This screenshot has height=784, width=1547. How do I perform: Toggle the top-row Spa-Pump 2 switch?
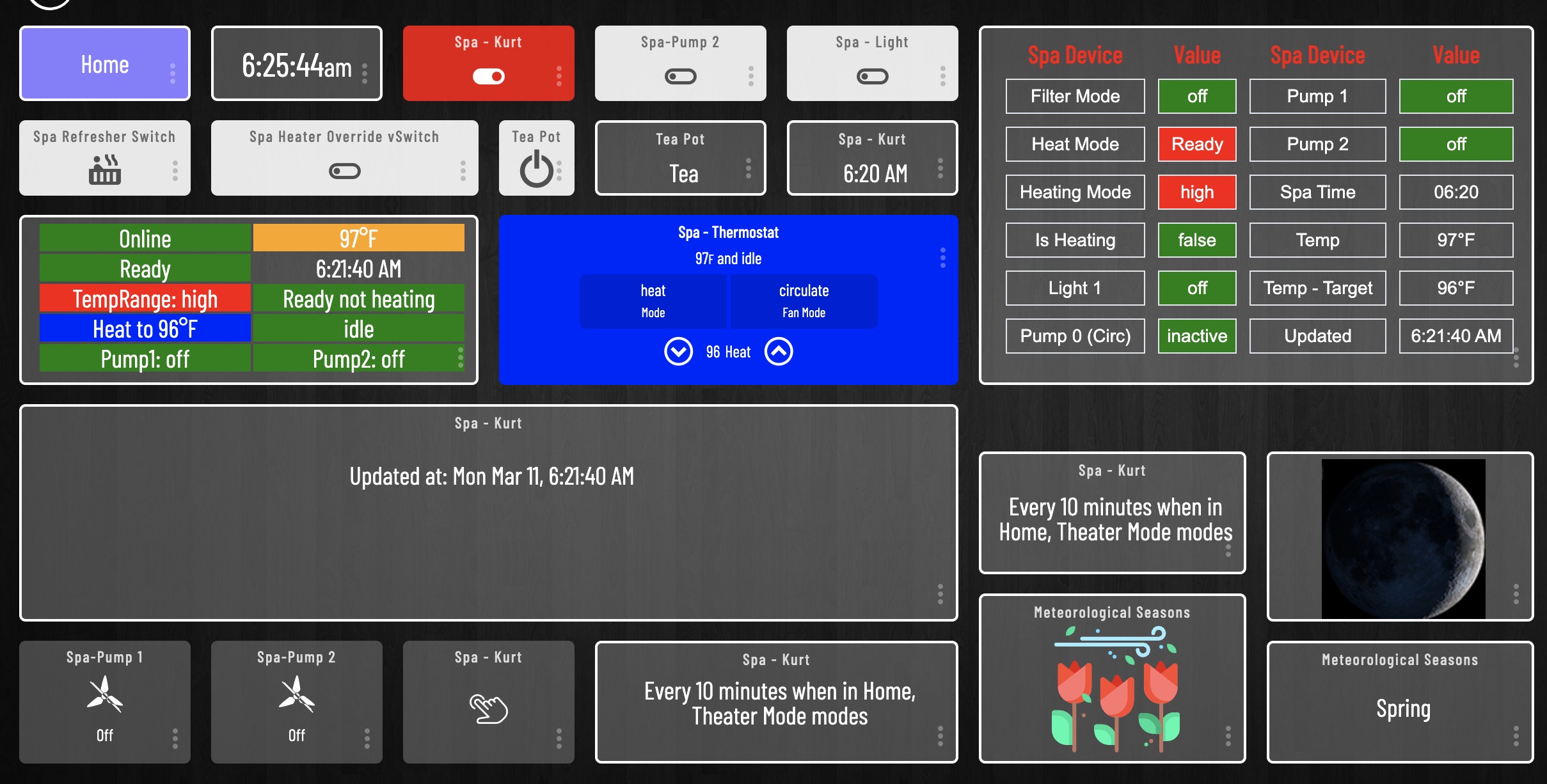point(680,77)
